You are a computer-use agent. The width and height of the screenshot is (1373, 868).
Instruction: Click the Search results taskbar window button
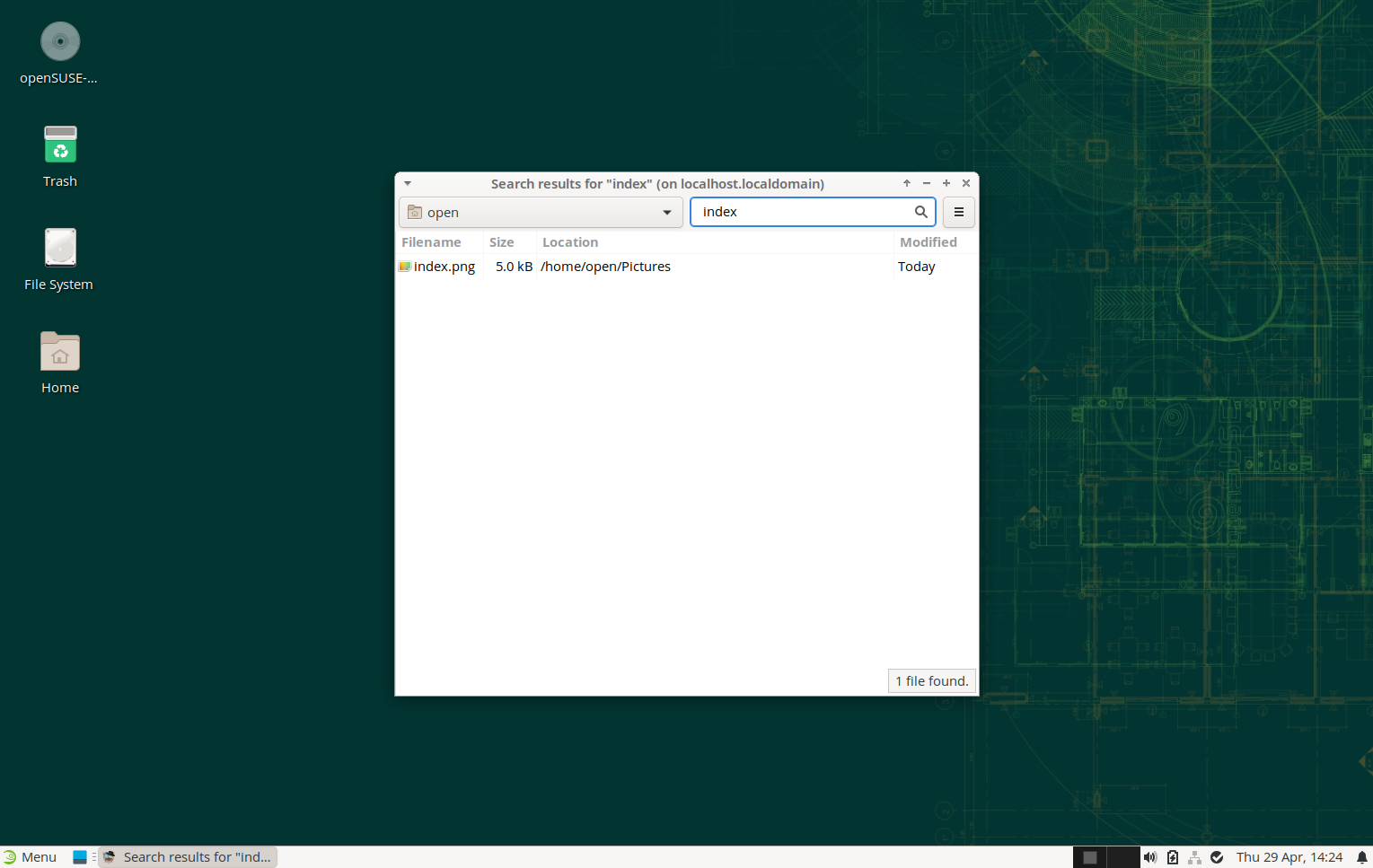pos(188,857)
